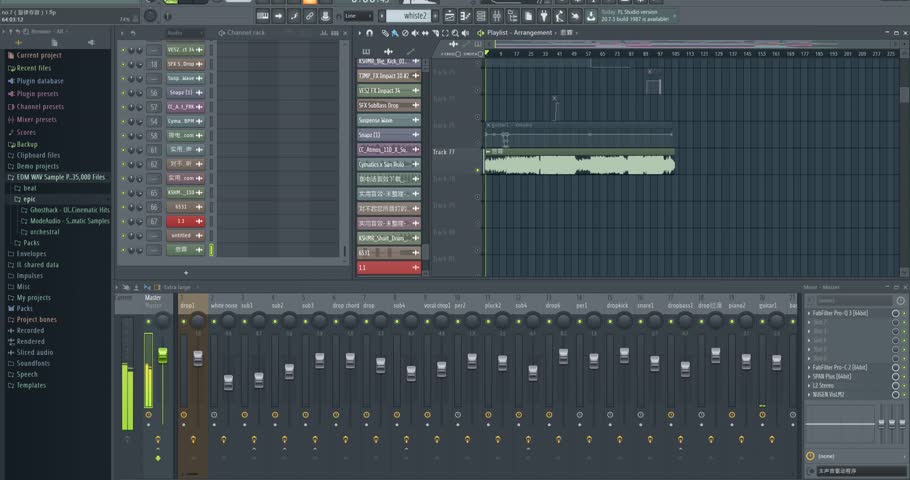Click the add button below channel rack
This screenshot has height=480, width=910.
(185, 272)
